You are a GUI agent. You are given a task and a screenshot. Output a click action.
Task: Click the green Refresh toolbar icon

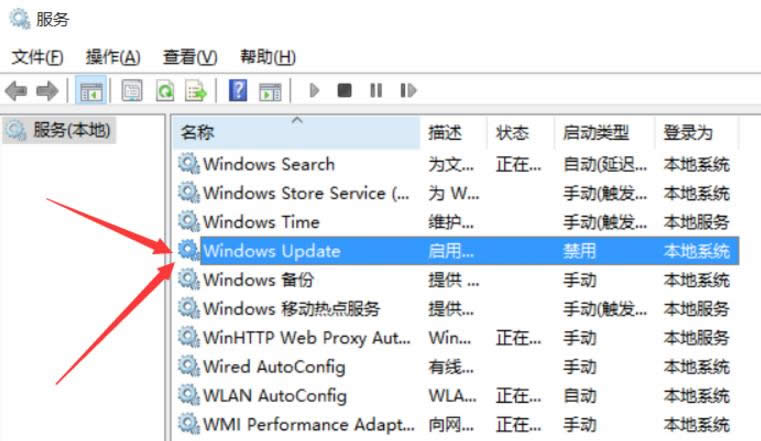pyautogui.click(x=164, y=91)
